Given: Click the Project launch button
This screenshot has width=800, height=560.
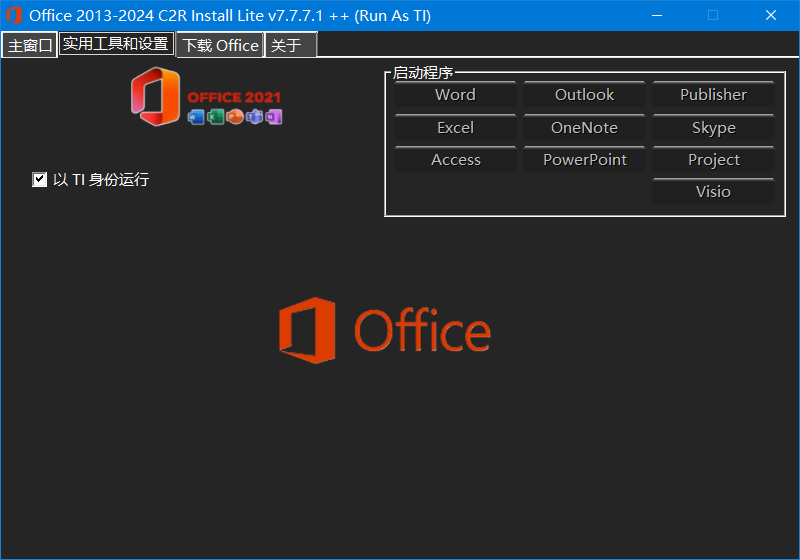Looking at the screenshot, I should pyautogui.click(x=713, y=160).
